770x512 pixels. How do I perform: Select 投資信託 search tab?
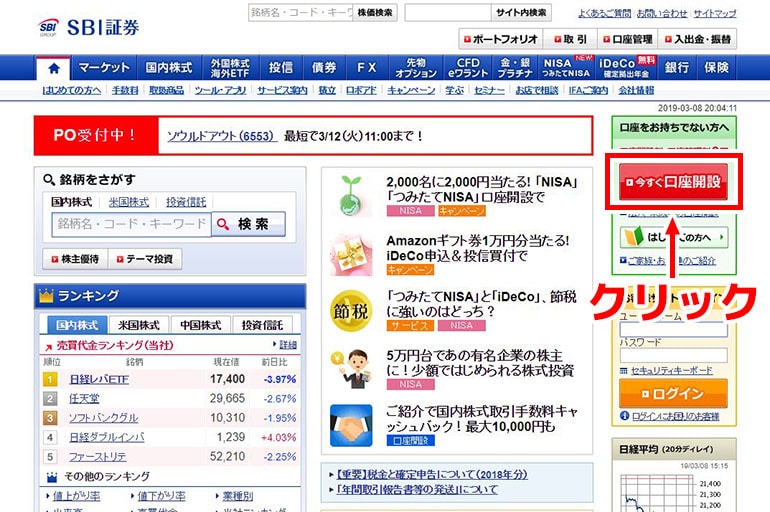[x=186, y=202]
